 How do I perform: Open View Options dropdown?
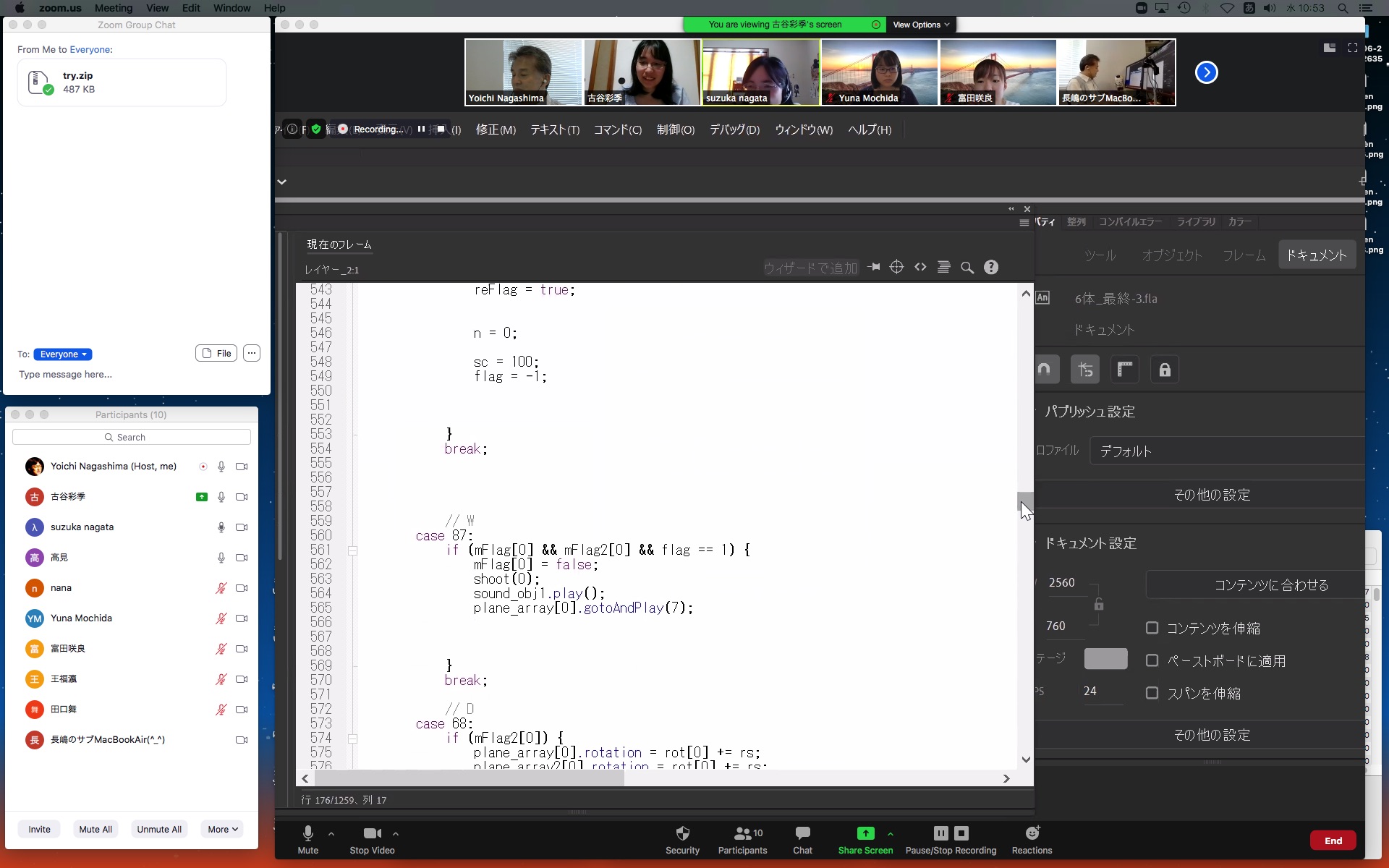click(920, 25)
